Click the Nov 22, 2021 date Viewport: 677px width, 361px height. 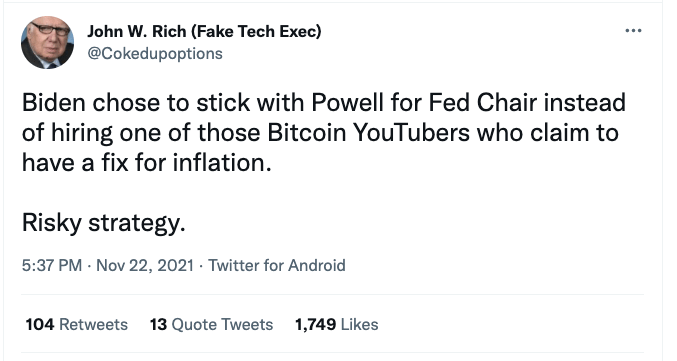145,265
